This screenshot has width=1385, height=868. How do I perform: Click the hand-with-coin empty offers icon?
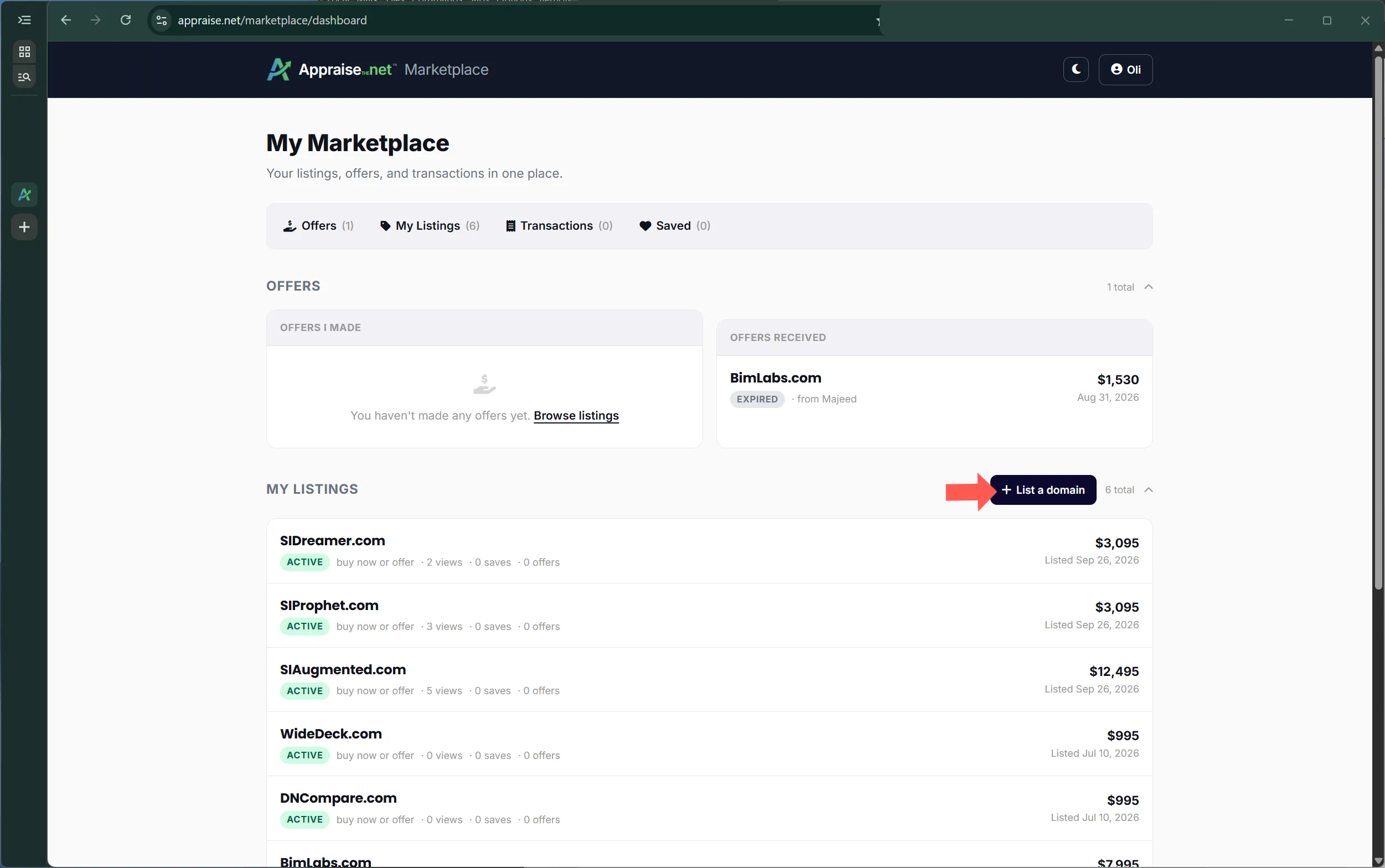coord(484,384)
